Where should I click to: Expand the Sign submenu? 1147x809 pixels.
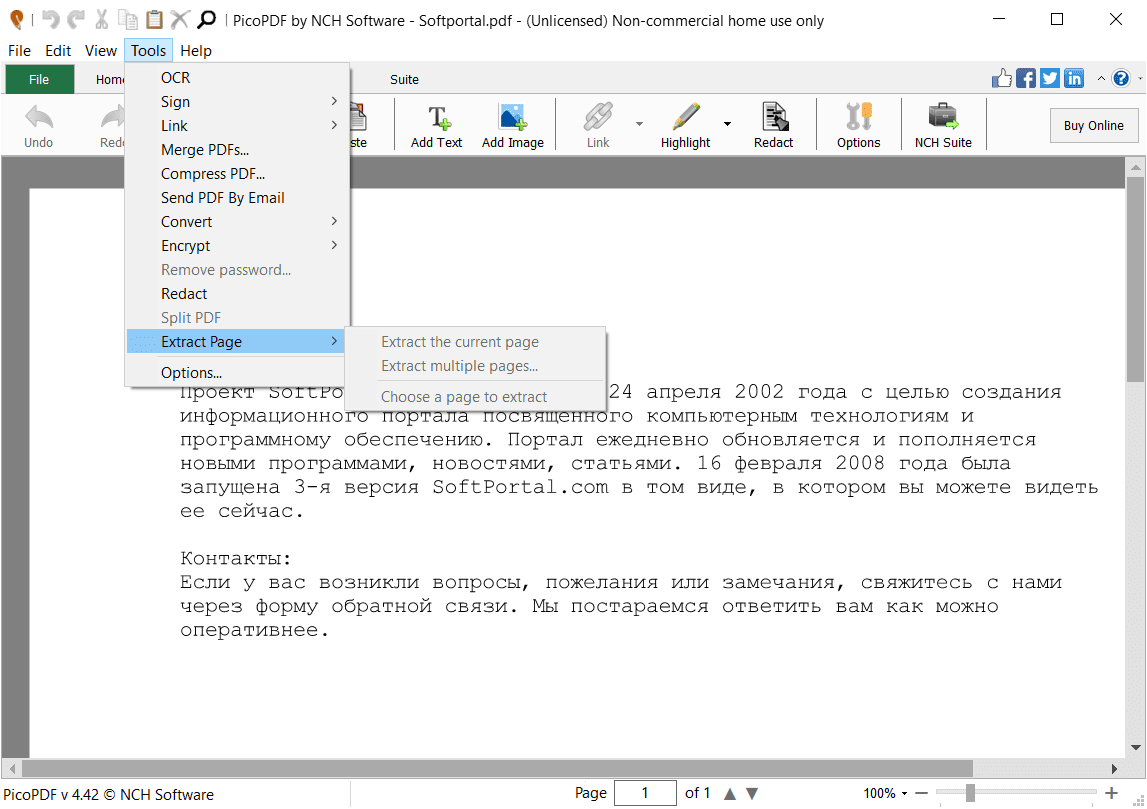[x=334, y=101]
